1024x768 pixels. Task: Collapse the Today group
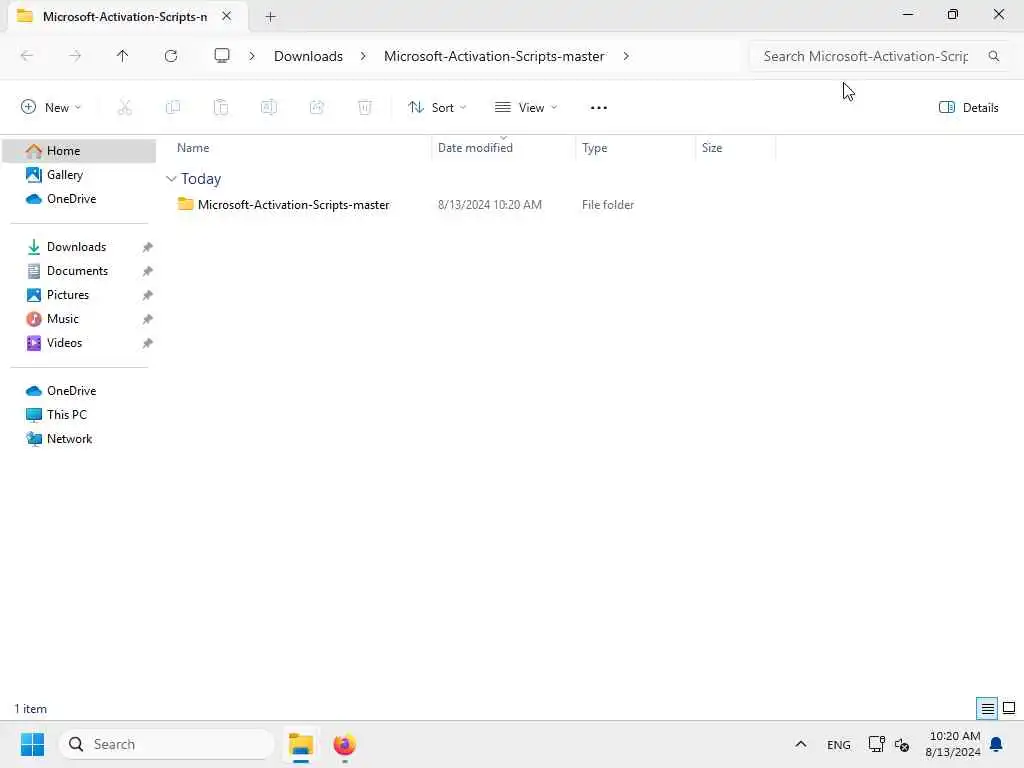pos(171,178)
